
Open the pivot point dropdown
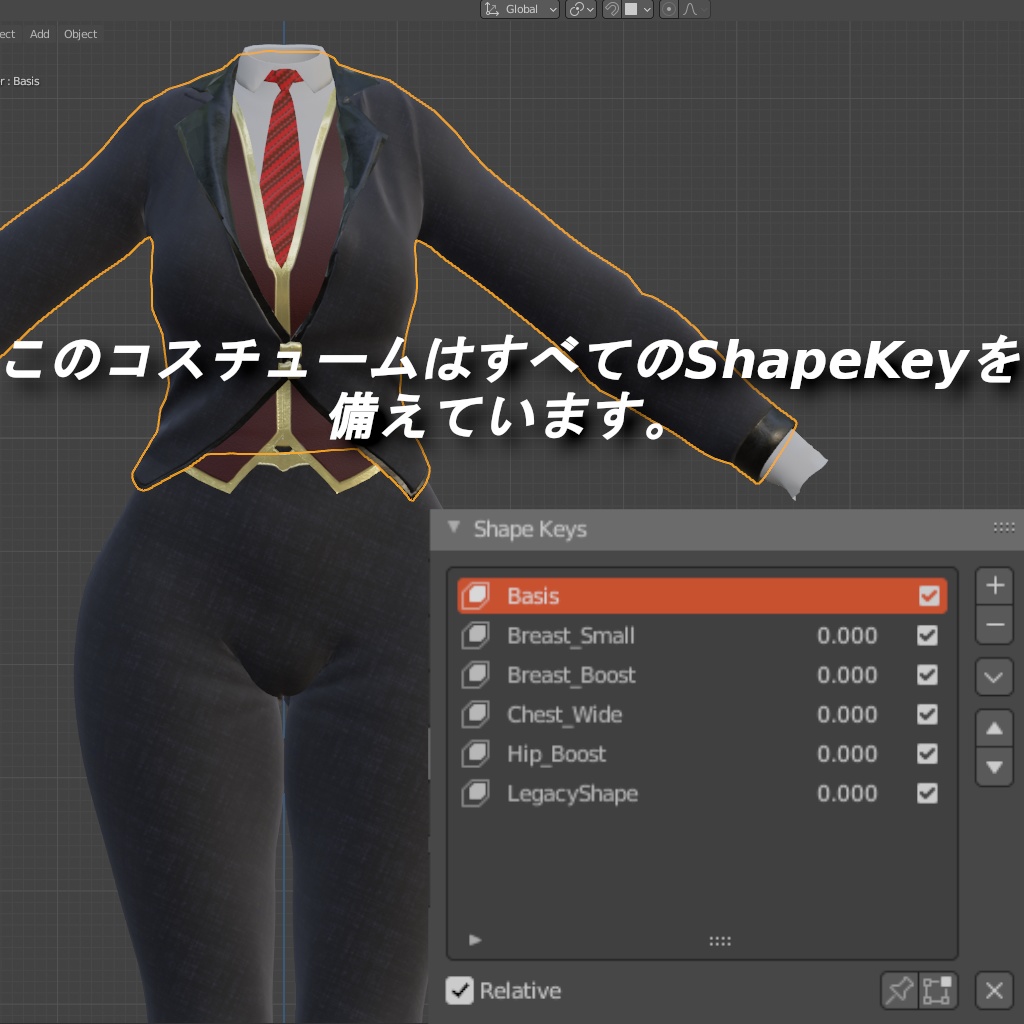581,9
